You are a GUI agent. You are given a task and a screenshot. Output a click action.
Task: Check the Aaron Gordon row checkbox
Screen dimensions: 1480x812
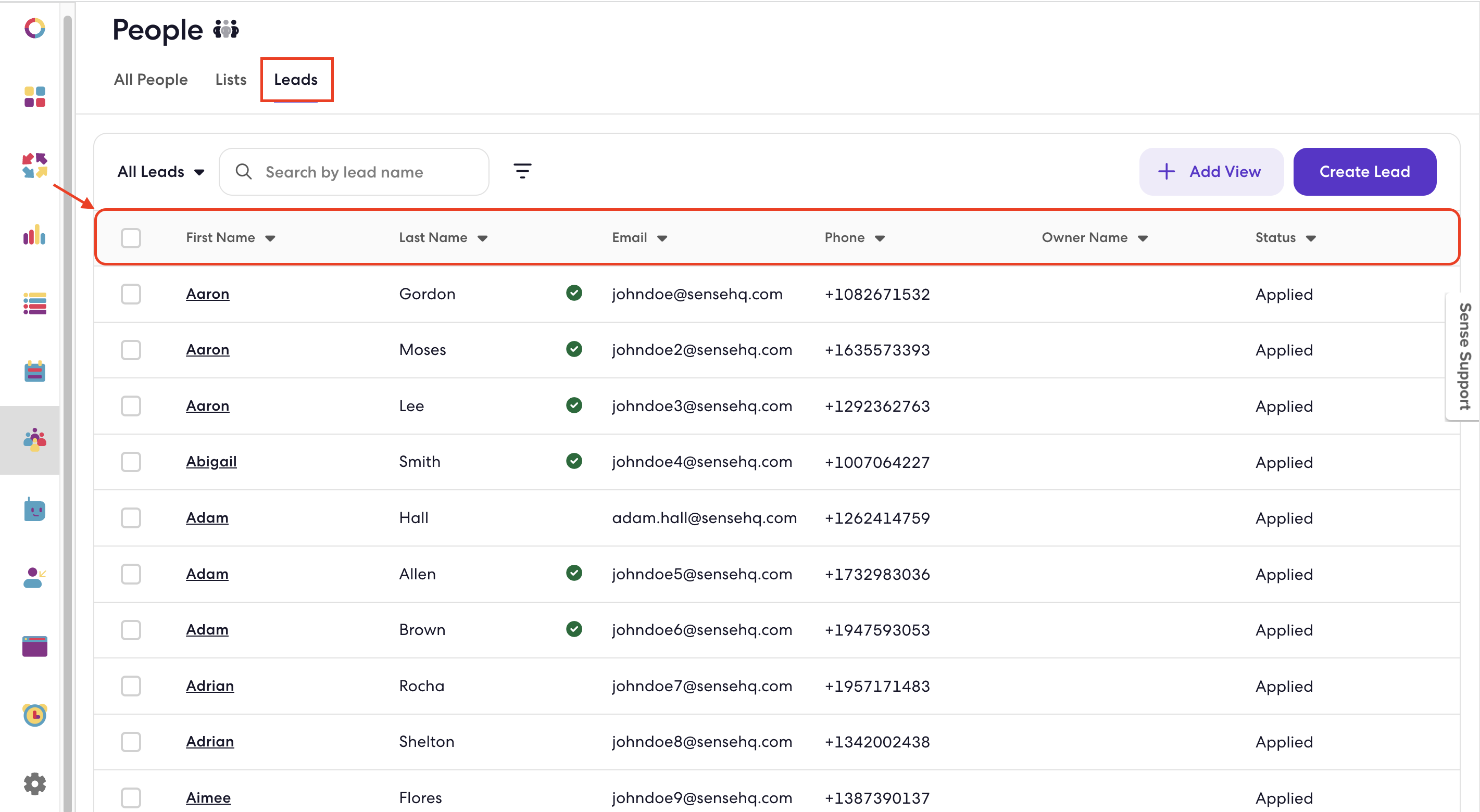[x=131, y=294]
